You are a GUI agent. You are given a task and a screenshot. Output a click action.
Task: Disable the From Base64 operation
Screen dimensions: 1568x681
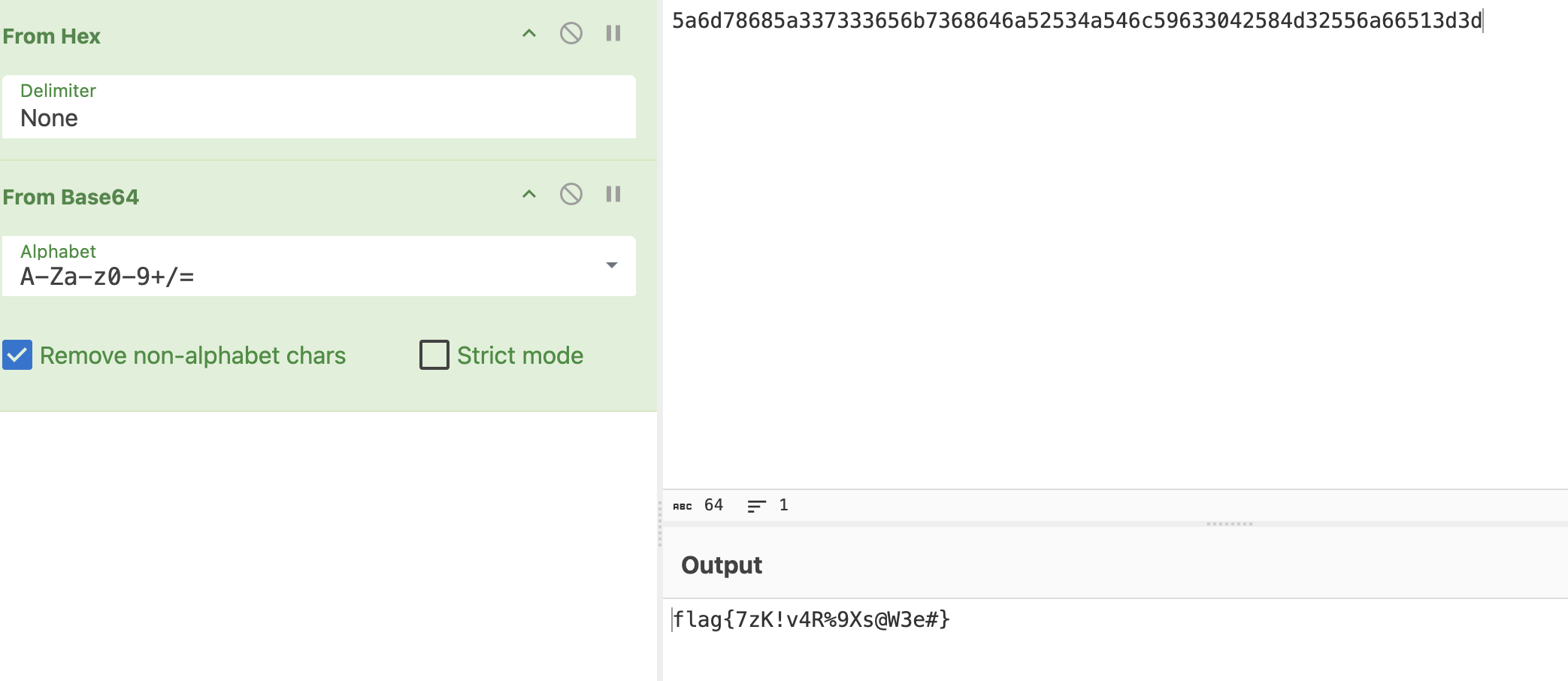571,195
